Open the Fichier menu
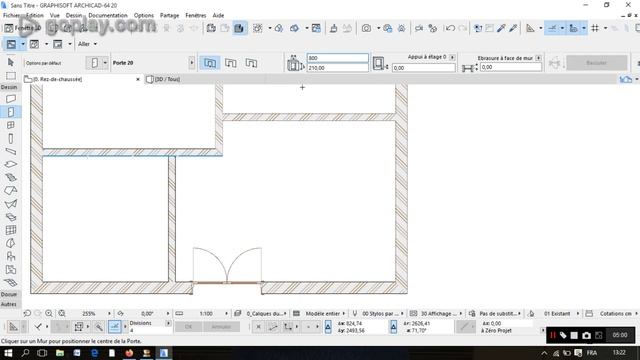This screenshot has height=360, width=640. point(11,16)
